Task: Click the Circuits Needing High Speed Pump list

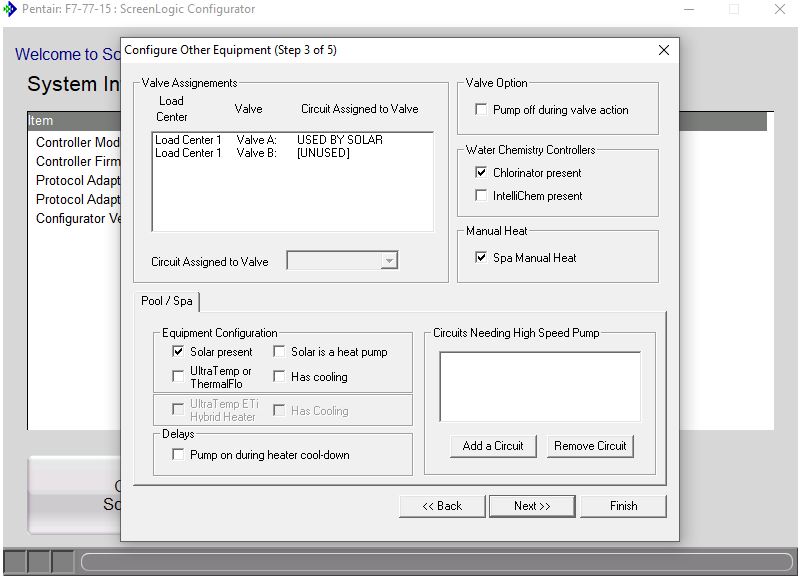Action: point(540,386)
